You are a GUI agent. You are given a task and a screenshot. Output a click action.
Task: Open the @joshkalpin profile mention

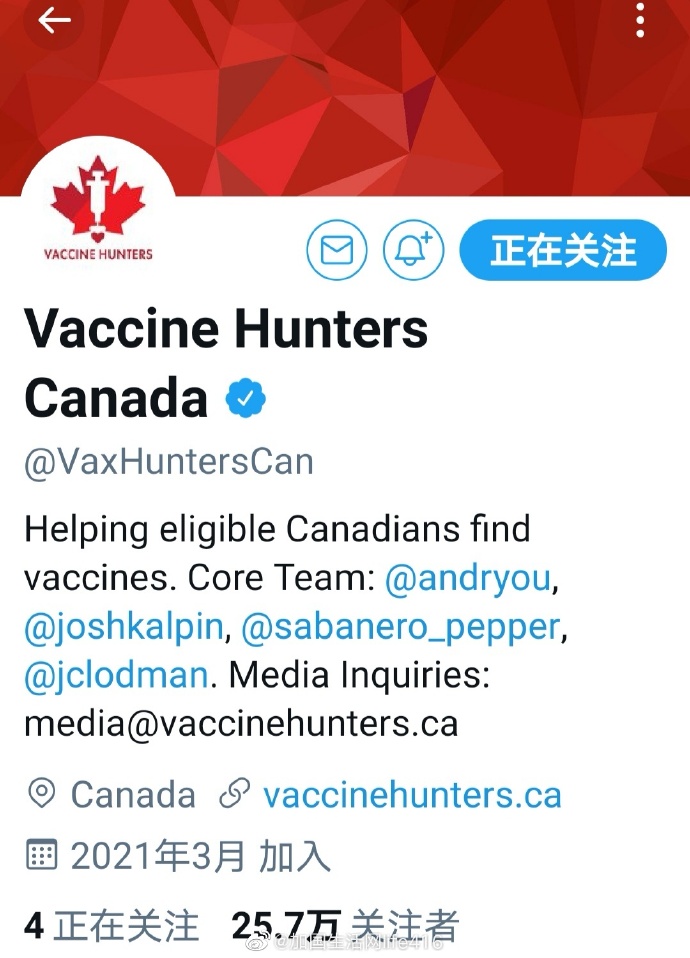124,628
